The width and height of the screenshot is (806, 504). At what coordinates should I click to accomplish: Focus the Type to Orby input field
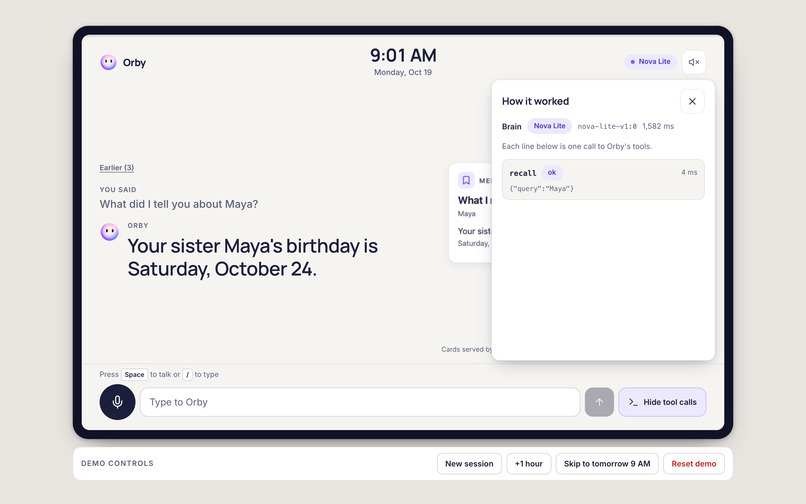(x=360, y=402)
